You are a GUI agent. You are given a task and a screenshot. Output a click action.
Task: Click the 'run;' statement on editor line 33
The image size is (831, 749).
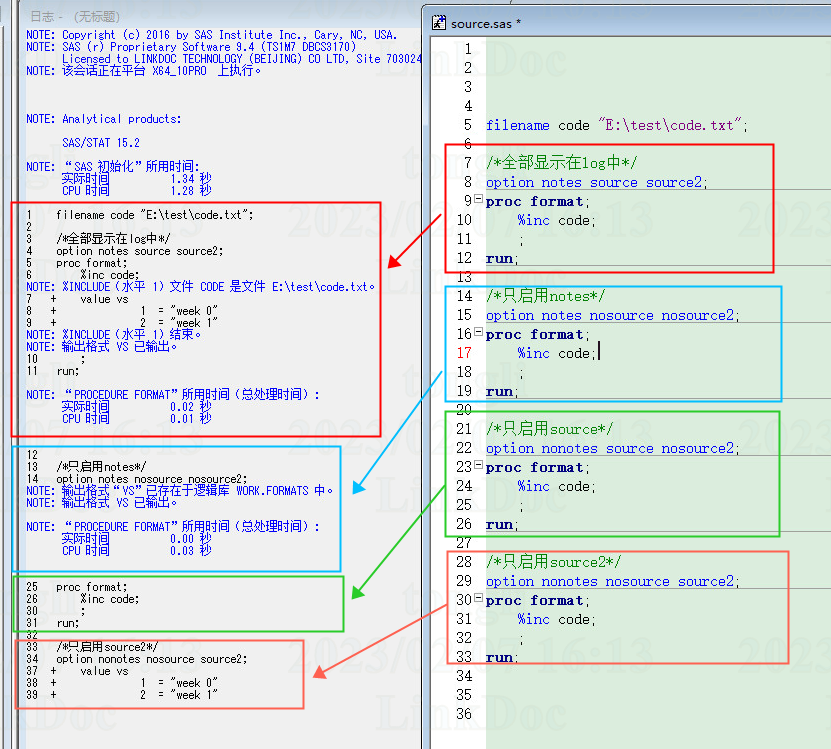point(501,657)
